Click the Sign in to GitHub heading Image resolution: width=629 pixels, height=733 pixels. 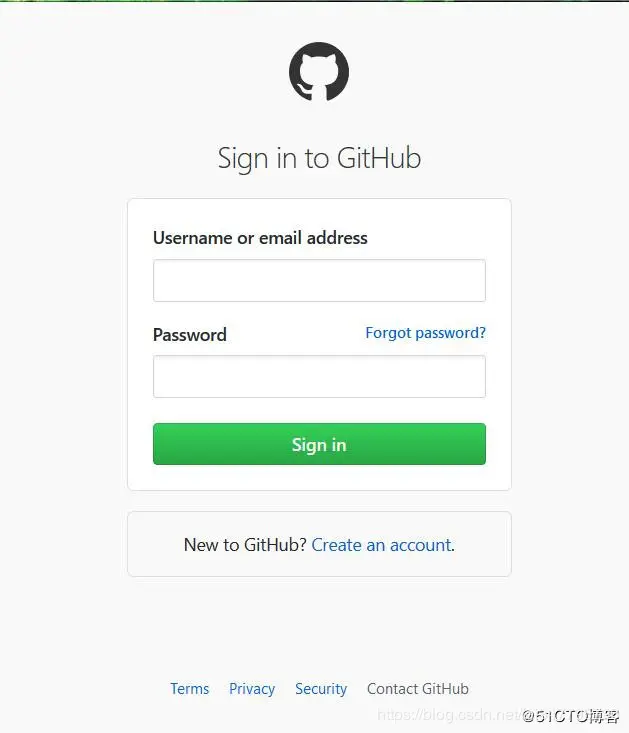[319, 158]
